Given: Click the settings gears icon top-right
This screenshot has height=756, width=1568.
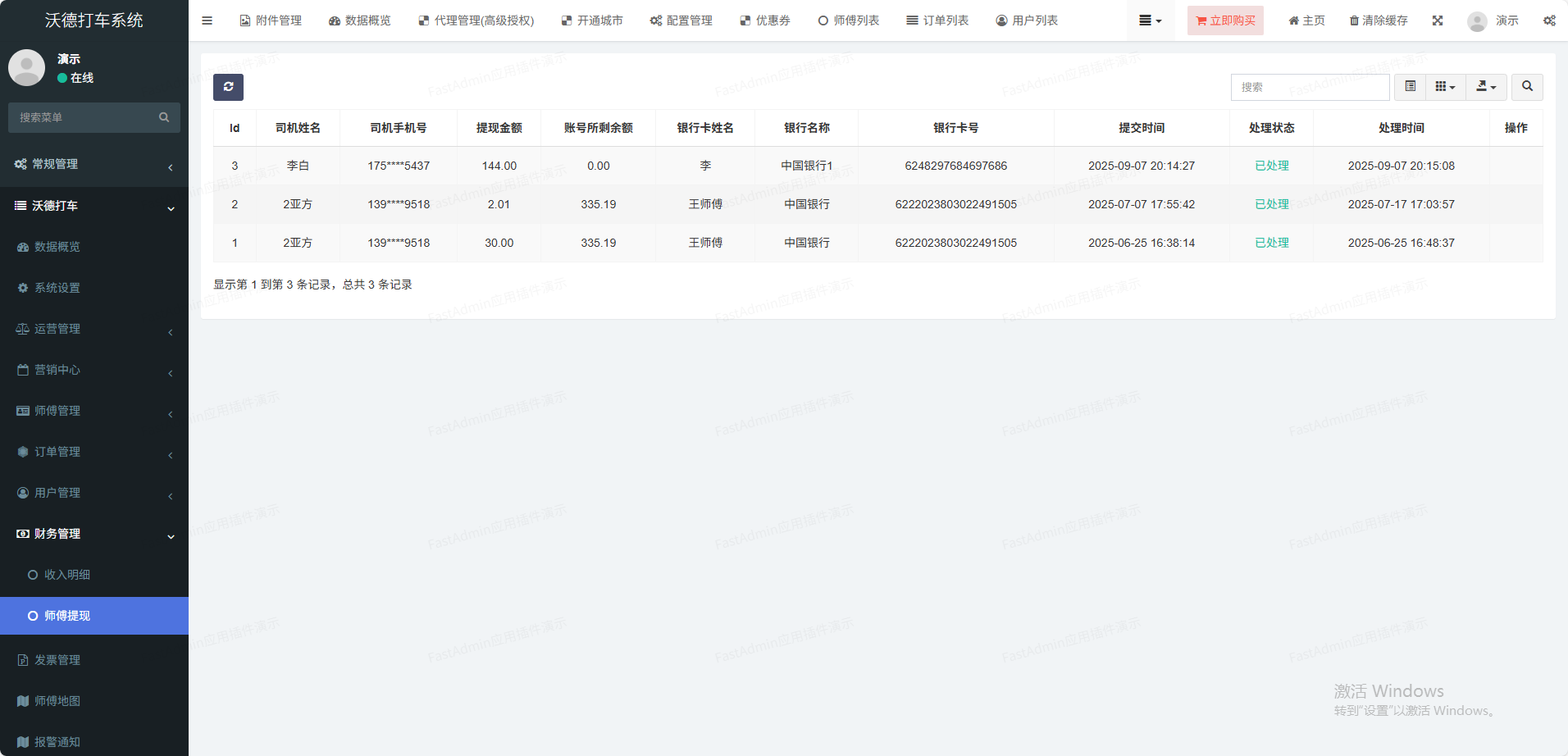Looking at the screenshot, I should (1549, 20).
